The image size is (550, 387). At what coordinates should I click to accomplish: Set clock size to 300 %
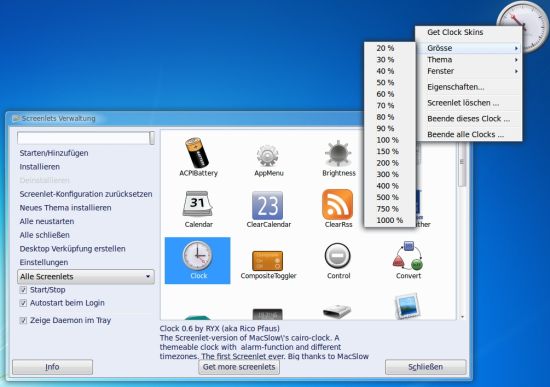(390, 174)
